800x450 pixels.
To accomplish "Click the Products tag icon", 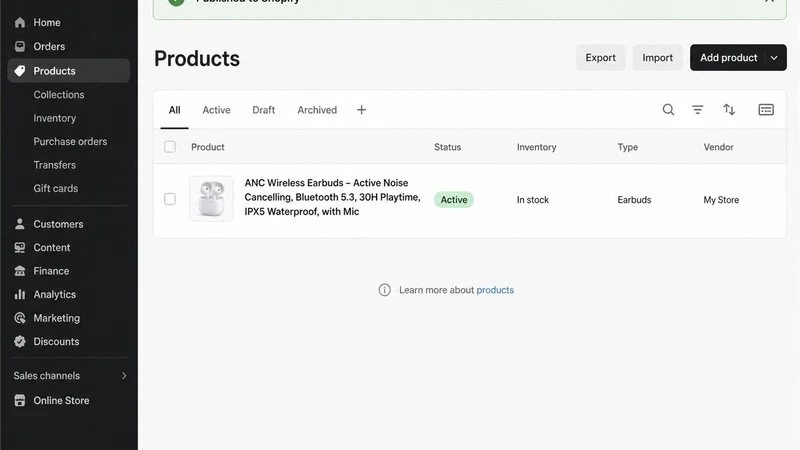I will [x=20, y=71].
